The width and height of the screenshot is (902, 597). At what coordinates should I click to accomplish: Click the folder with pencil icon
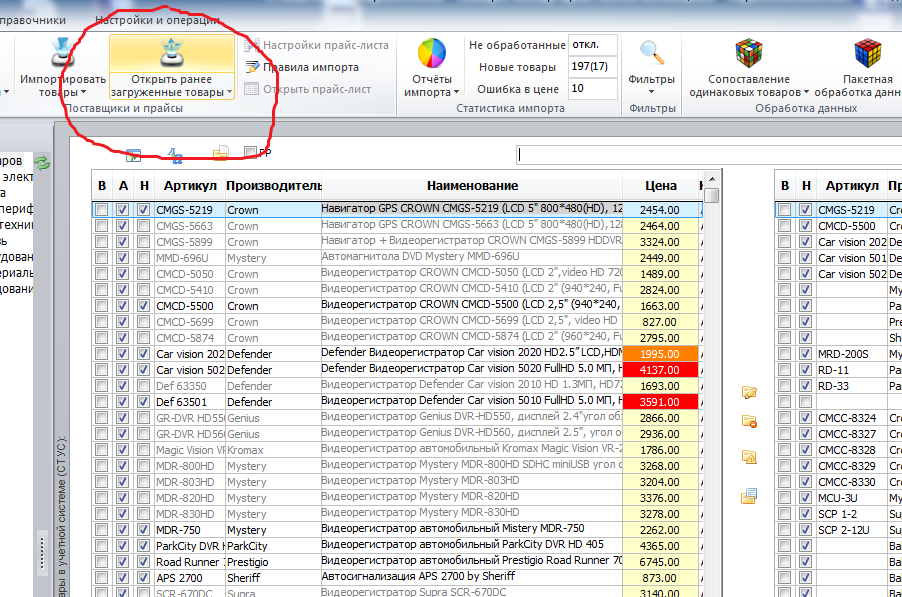pyautogui.click(x=749, y=393)
